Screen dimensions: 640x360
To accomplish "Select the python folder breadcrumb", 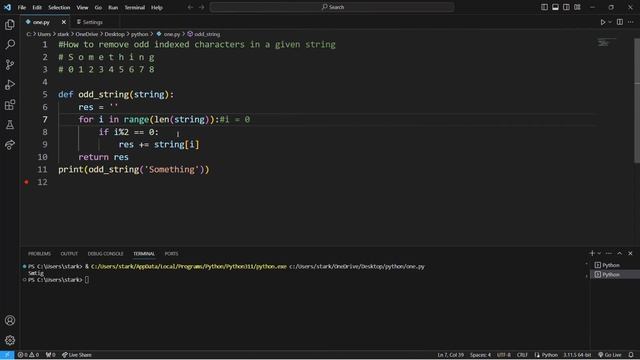I will pyautogui.click(x=139, y=34).
